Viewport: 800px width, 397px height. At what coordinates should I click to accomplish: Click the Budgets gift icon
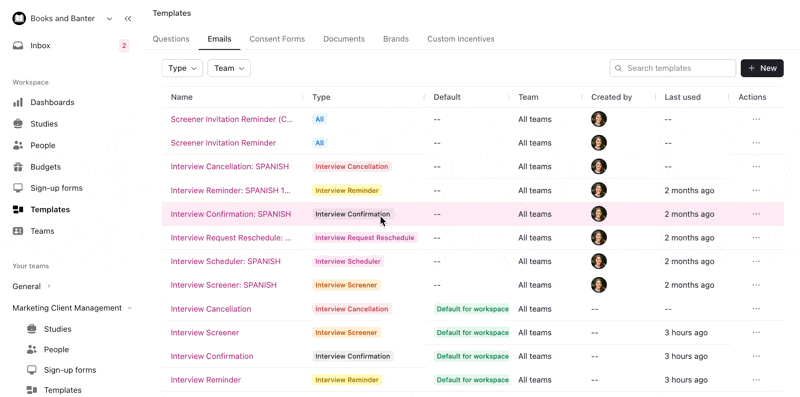[18, 166]
